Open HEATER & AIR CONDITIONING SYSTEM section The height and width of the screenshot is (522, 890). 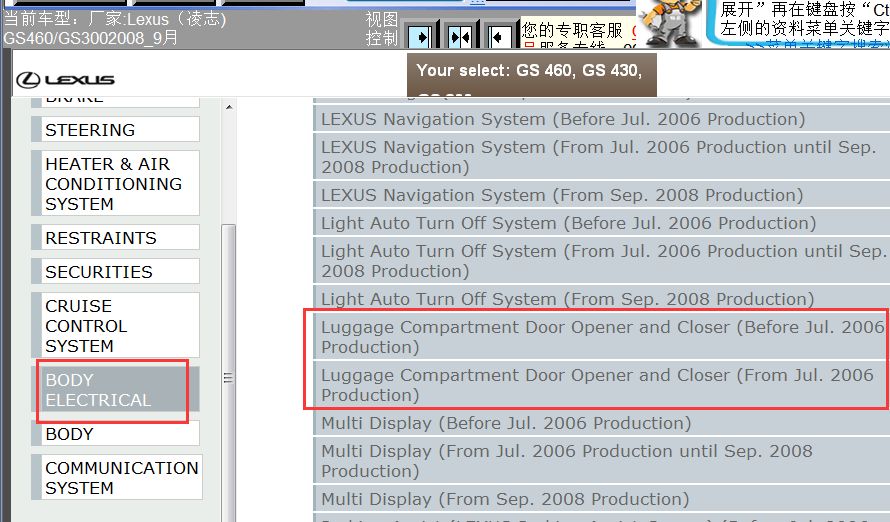116,183
